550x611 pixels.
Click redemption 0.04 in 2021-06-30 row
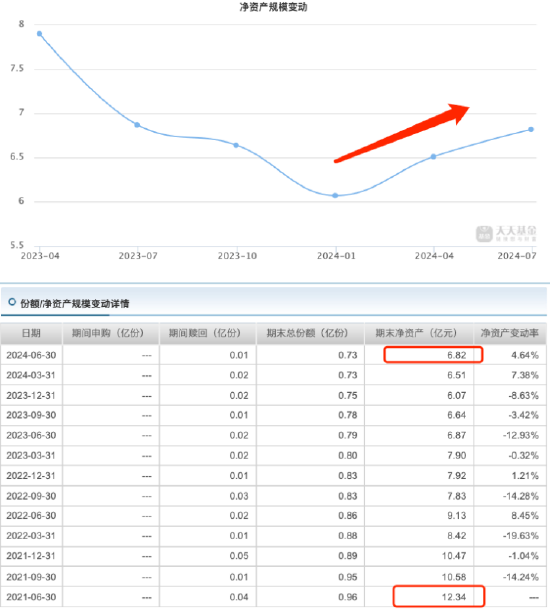click(239, 597)
